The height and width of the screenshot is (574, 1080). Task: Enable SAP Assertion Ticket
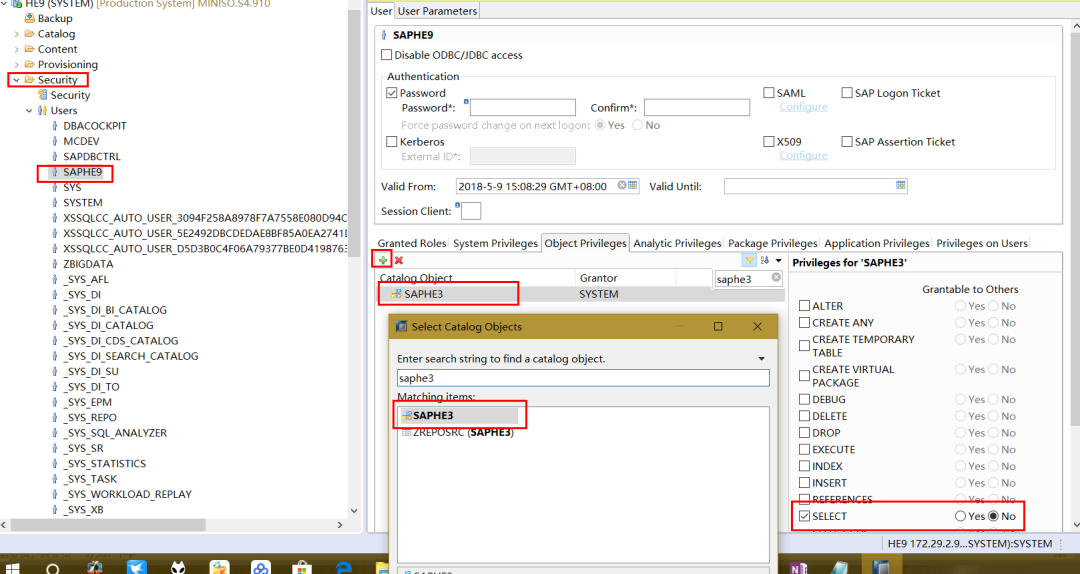[x=847, y=142]
